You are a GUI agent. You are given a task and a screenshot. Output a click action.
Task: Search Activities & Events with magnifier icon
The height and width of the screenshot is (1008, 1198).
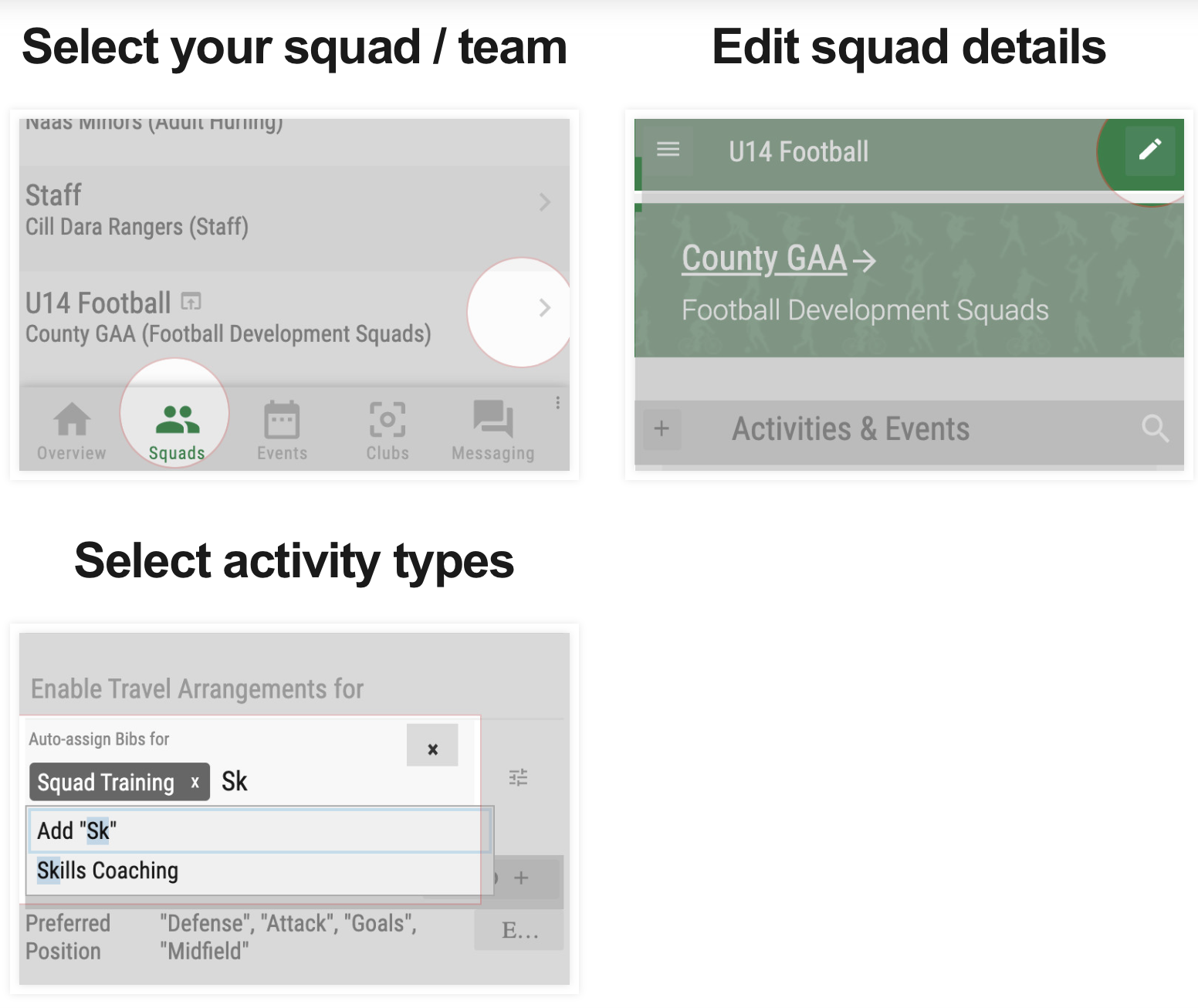coord(1156,428)
